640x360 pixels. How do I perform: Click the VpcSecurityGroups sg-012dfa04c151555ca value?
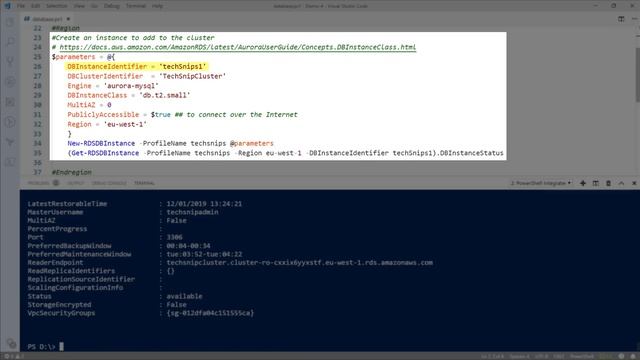click(x=210, y=313)
